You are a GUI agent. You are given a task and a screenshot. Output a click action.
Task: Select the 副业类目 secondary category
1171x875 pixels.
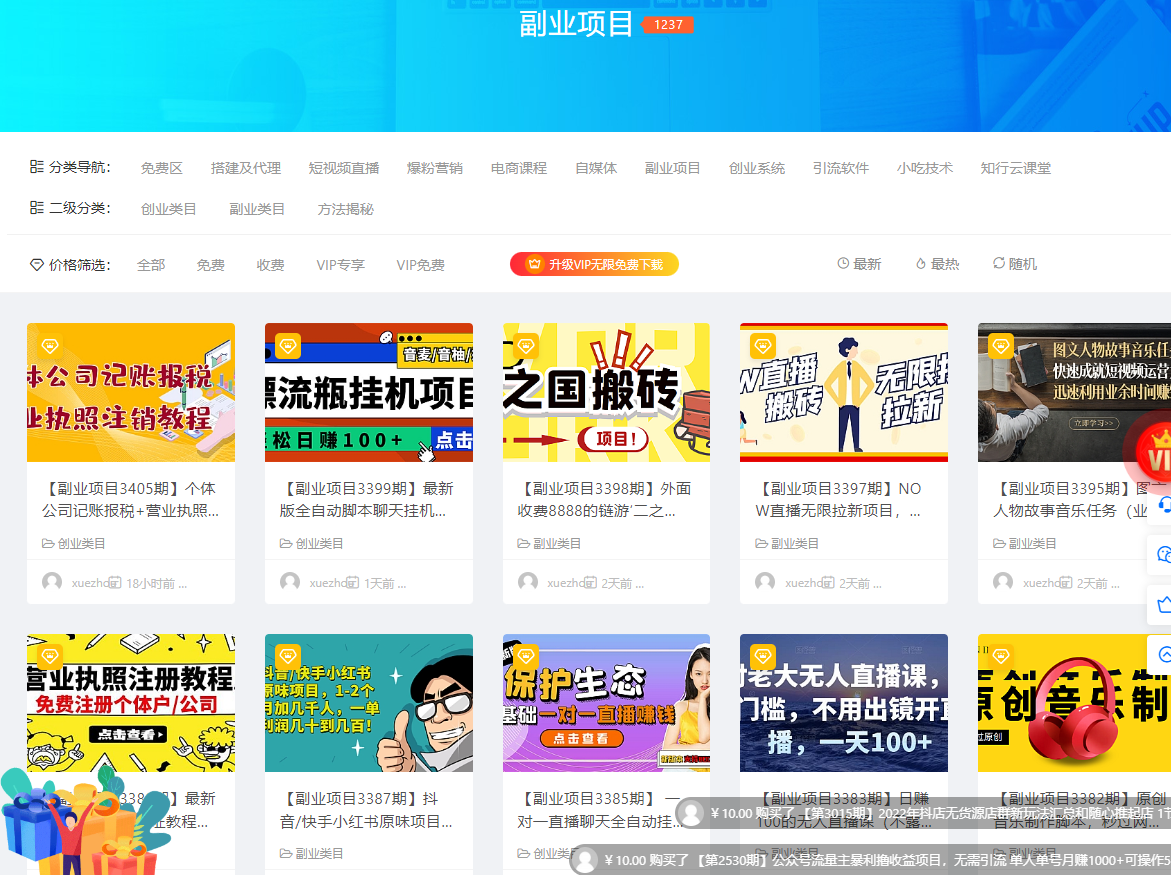tap(259, 208)
